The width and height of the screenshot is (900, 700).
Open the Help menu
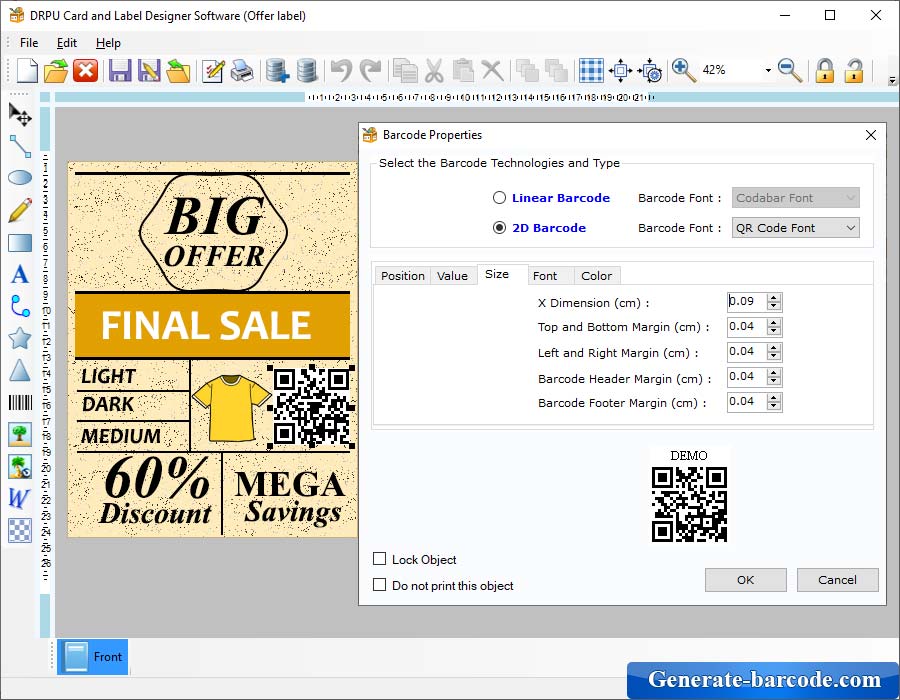tap(108, 43)
